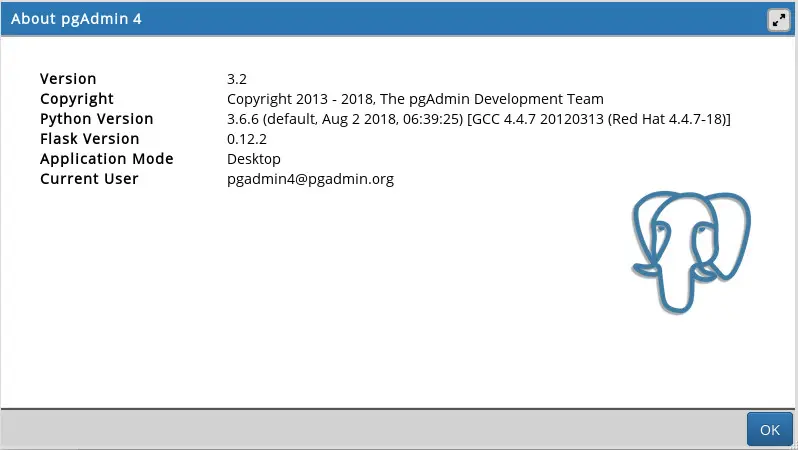Click the About pgAdmin 4 title
This screenshot has height=450, width=798.
[x=76, y=19]
